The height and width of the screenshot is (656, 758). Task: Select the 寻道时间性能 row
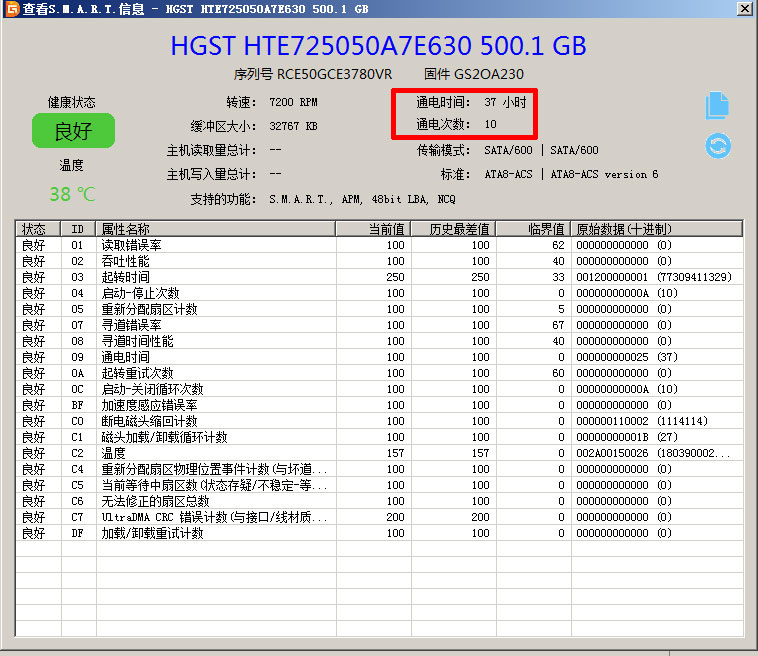pos(379,341)
